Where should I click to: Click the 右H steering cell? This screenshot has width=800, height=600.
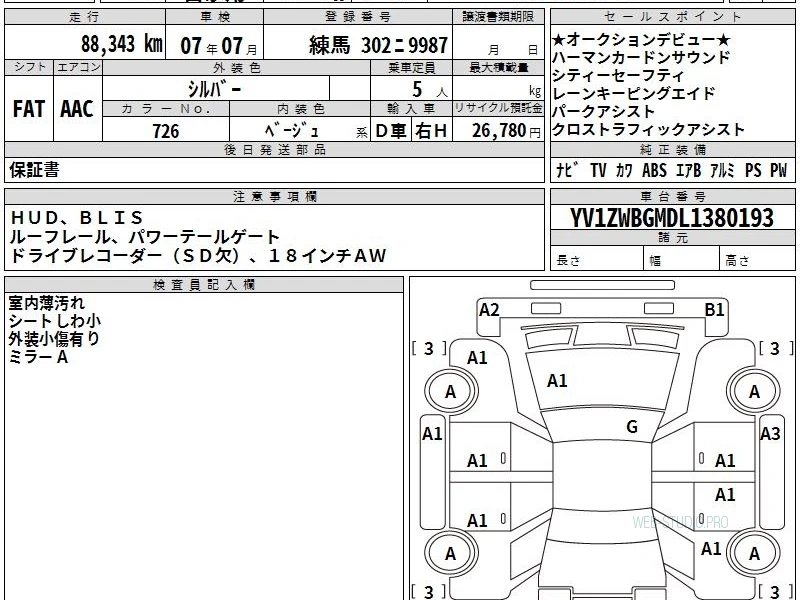tap(431, 131)
